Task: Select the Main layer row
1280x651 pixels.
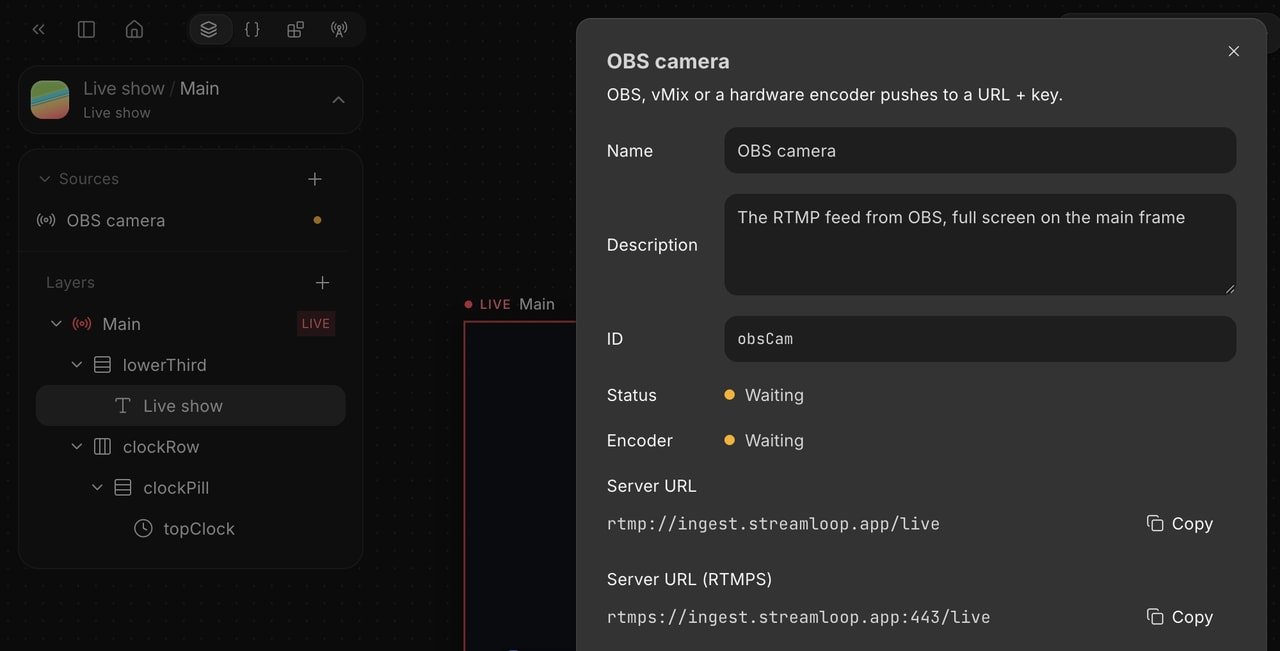Action: click(x=190, y=324)
